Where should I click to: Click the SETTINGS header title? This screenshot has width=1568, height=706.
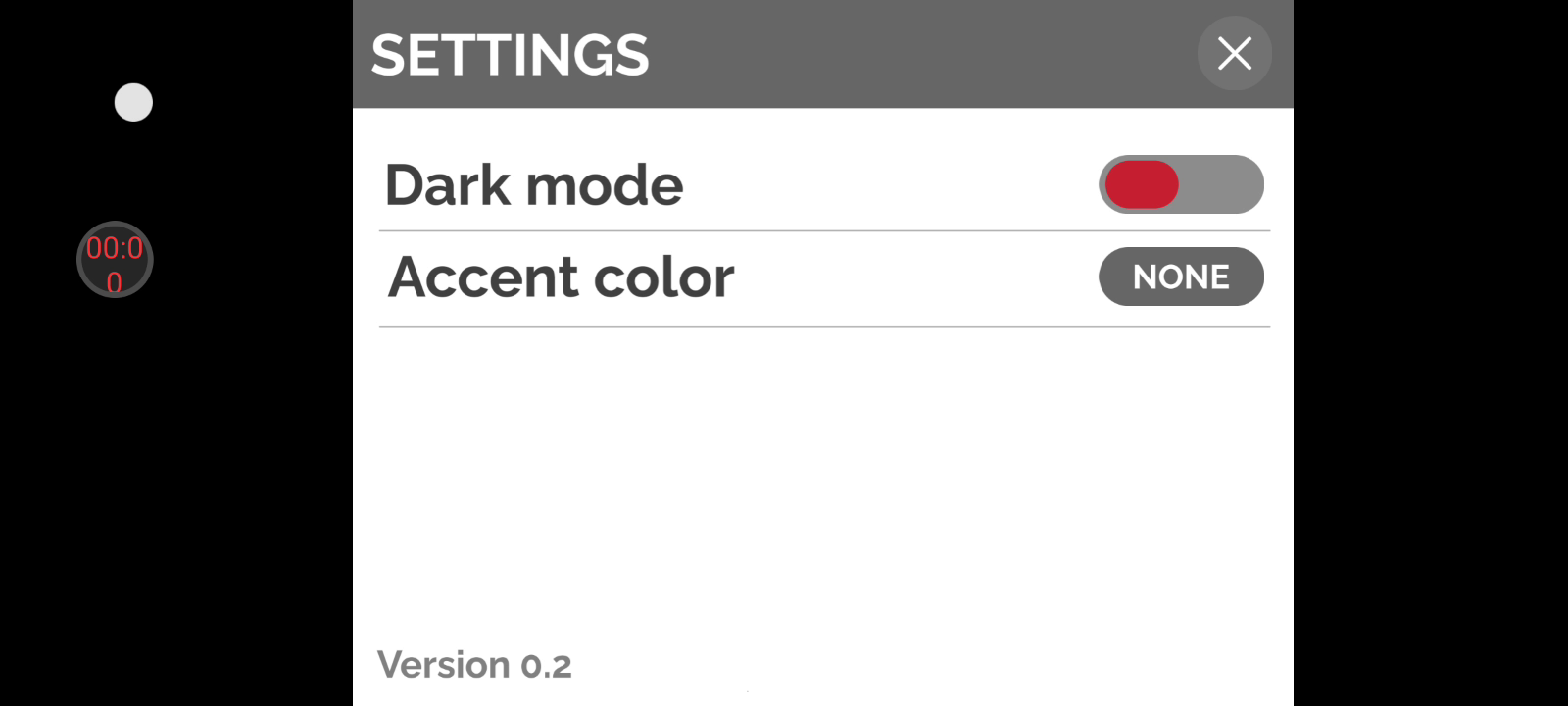[x=510, y=55]
